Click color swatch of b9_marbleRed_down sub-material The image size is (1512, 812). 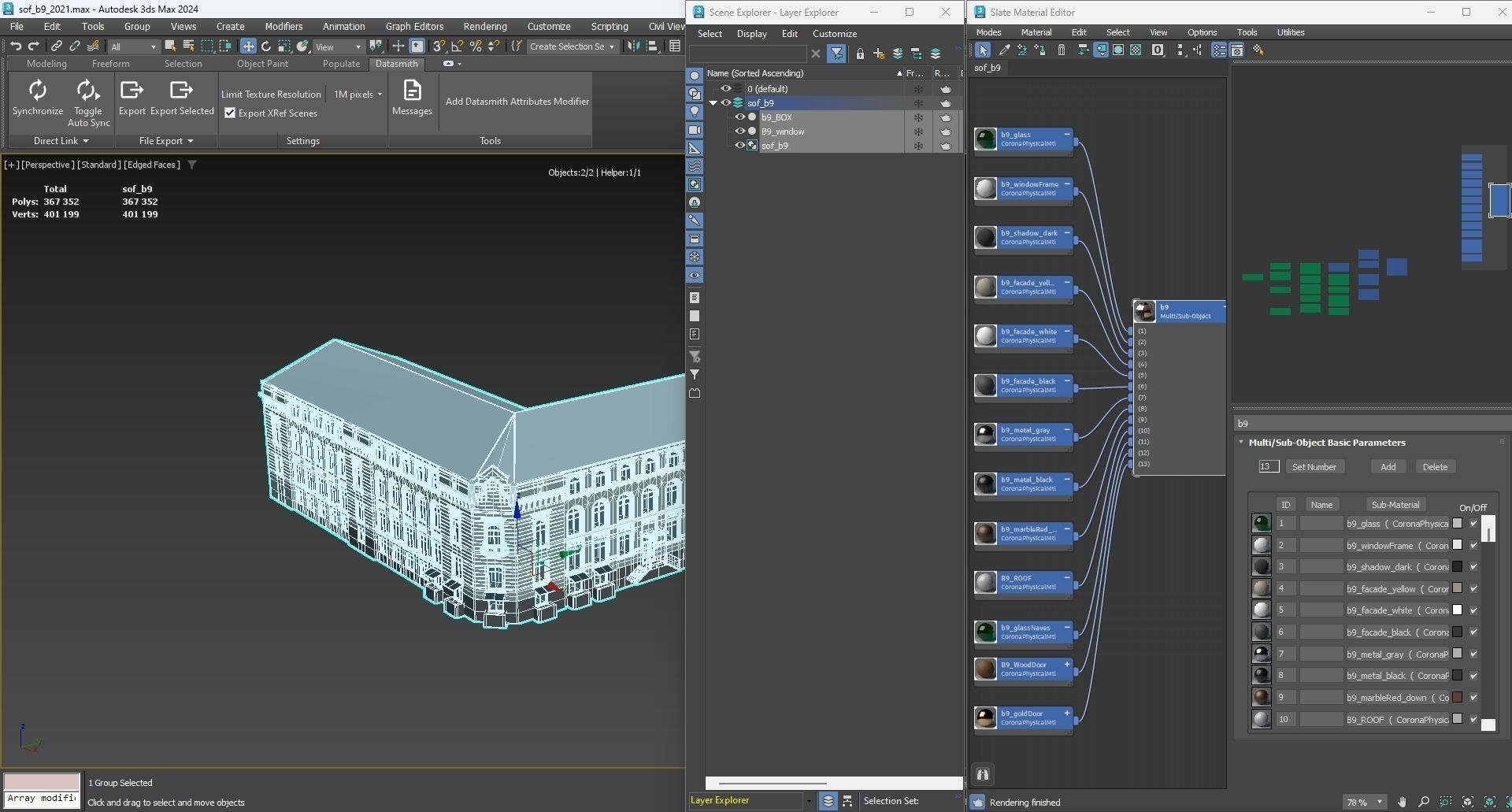[1457, 697]
